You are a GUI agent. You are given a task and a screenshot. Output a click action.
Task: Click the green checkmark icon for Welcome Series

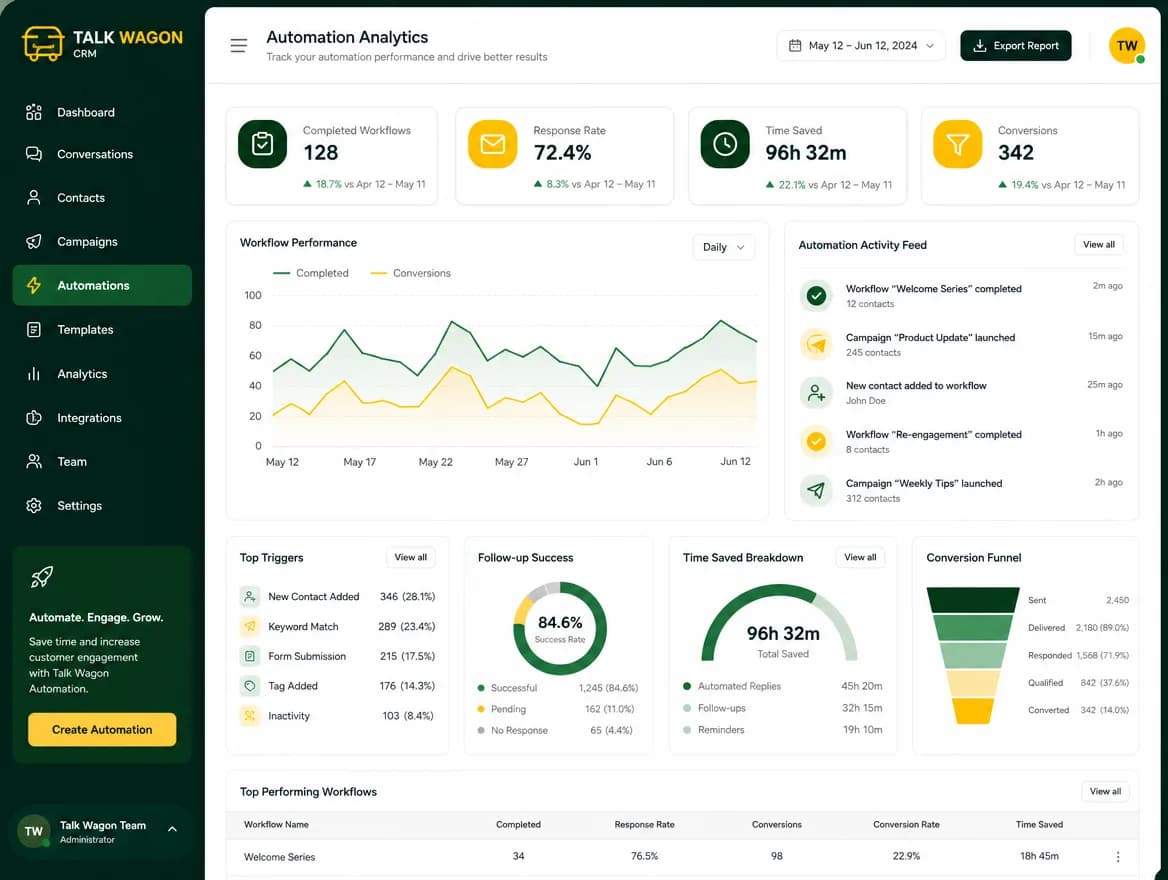(816, 296)
